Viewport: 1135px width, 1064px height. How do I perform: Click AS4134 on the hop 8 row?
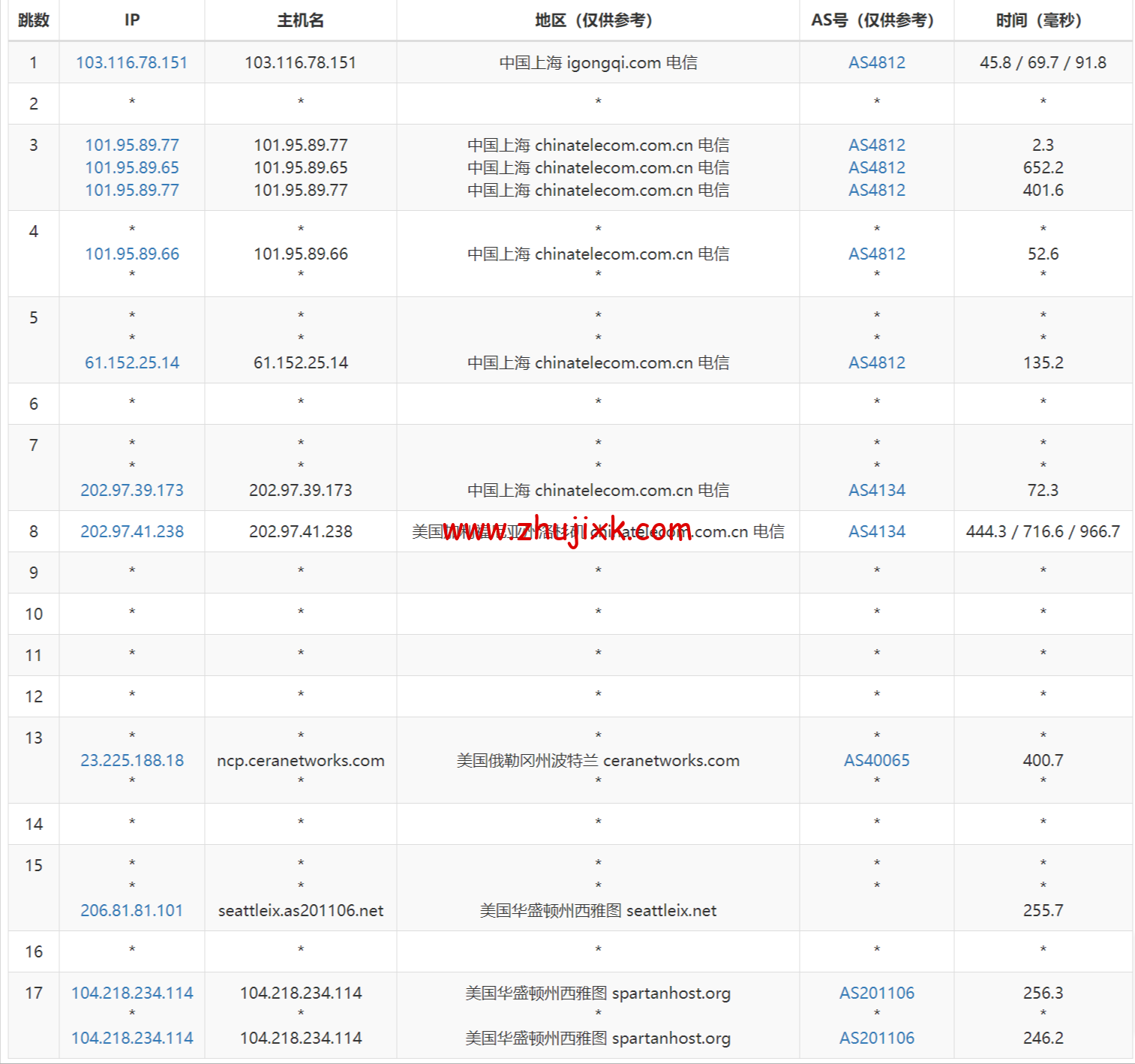[876, 531]
